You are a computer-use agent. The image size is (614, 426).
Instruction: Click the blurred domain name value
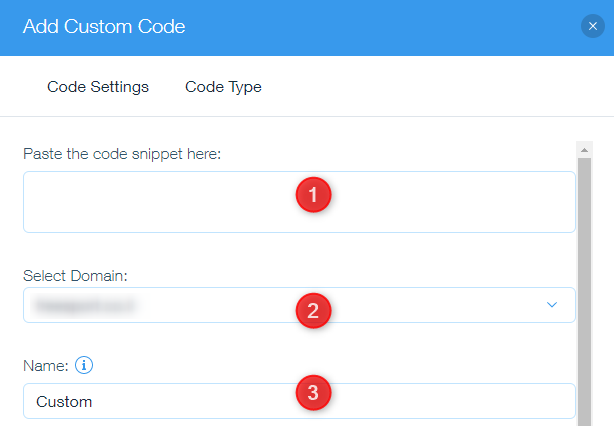pyautogui.click(x=83, y=305)
